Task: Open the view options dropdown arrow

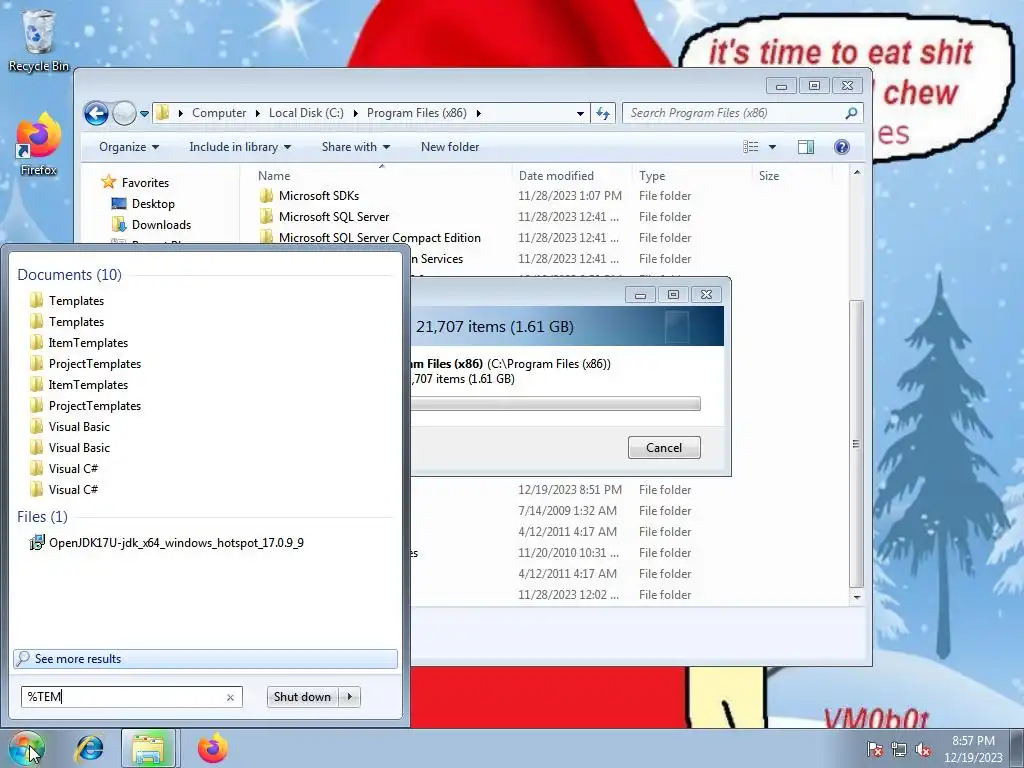Action: [x=772, y=147]
